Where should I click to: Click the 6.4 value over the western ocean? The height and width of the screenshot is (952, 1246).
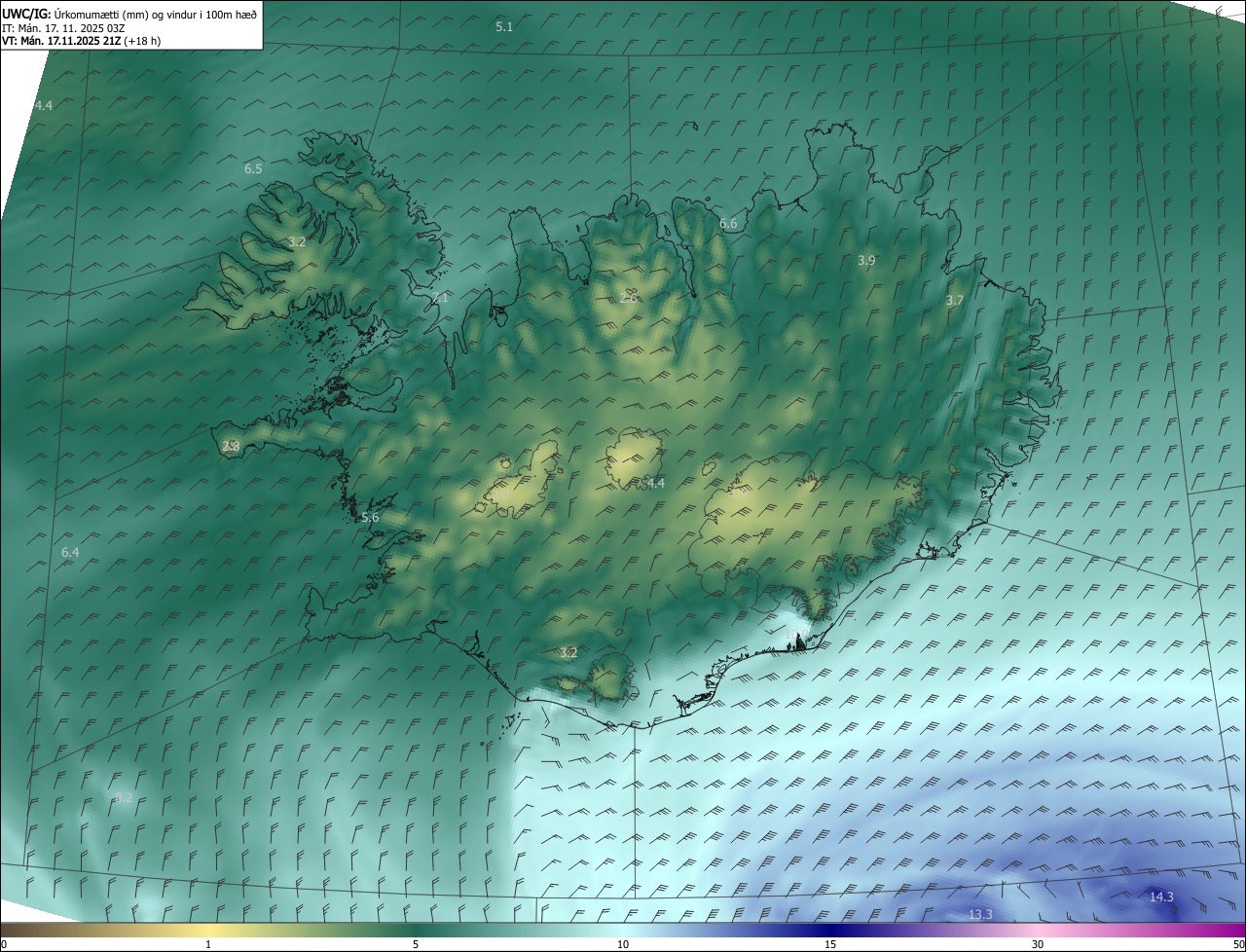(70, 552)
